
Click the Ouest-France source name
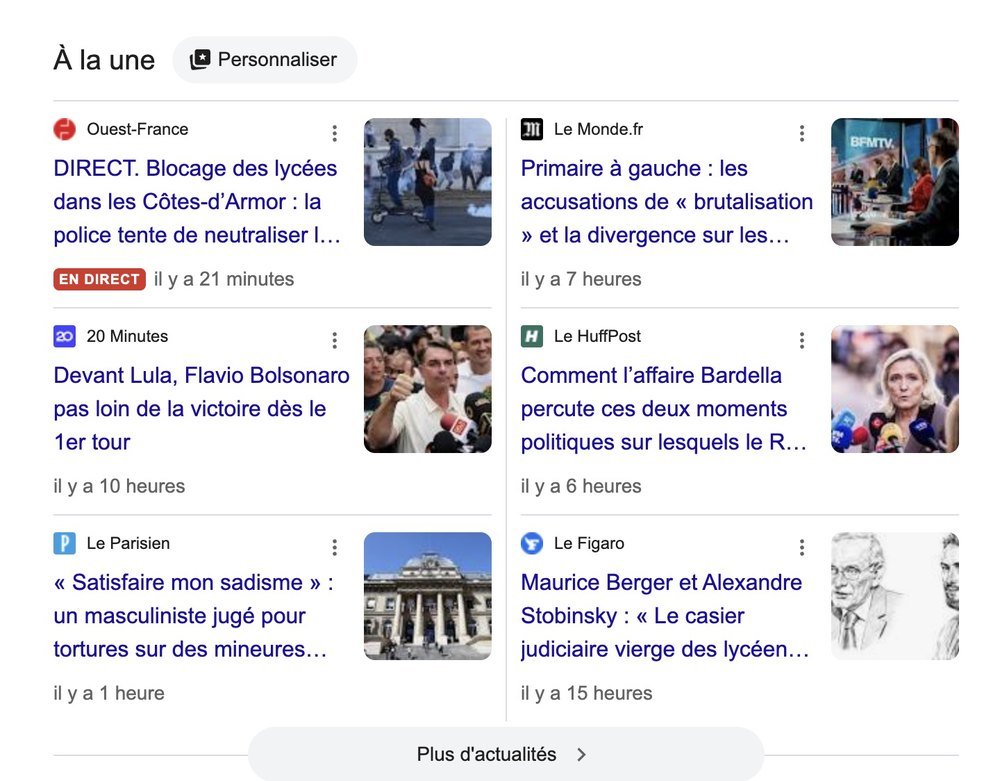[137, 129]
